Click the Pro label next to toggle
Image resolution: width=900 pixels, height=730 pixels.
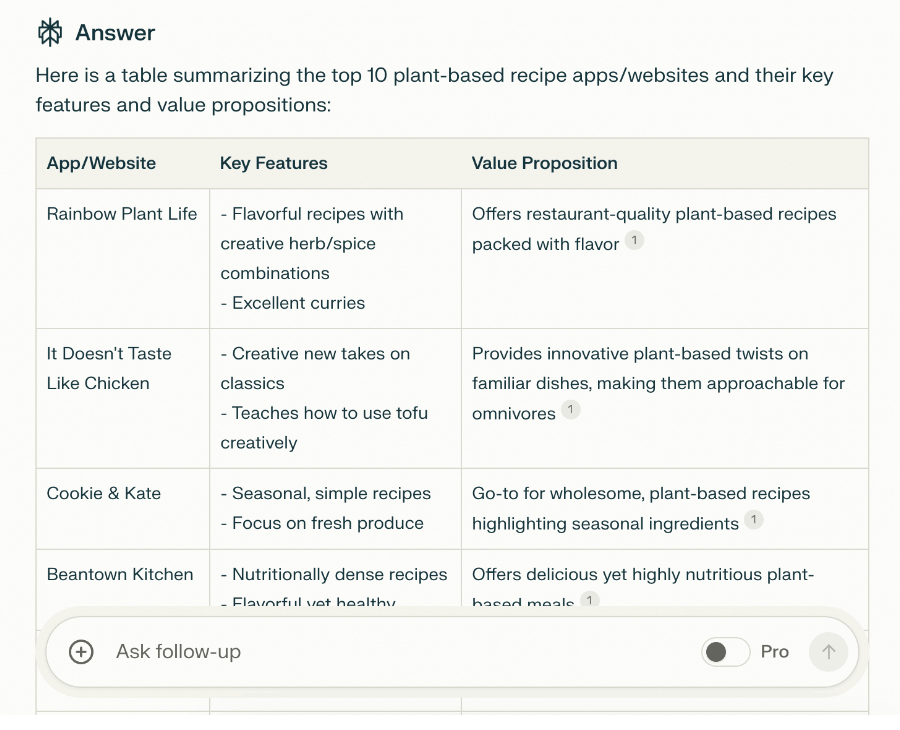point(775,652)
